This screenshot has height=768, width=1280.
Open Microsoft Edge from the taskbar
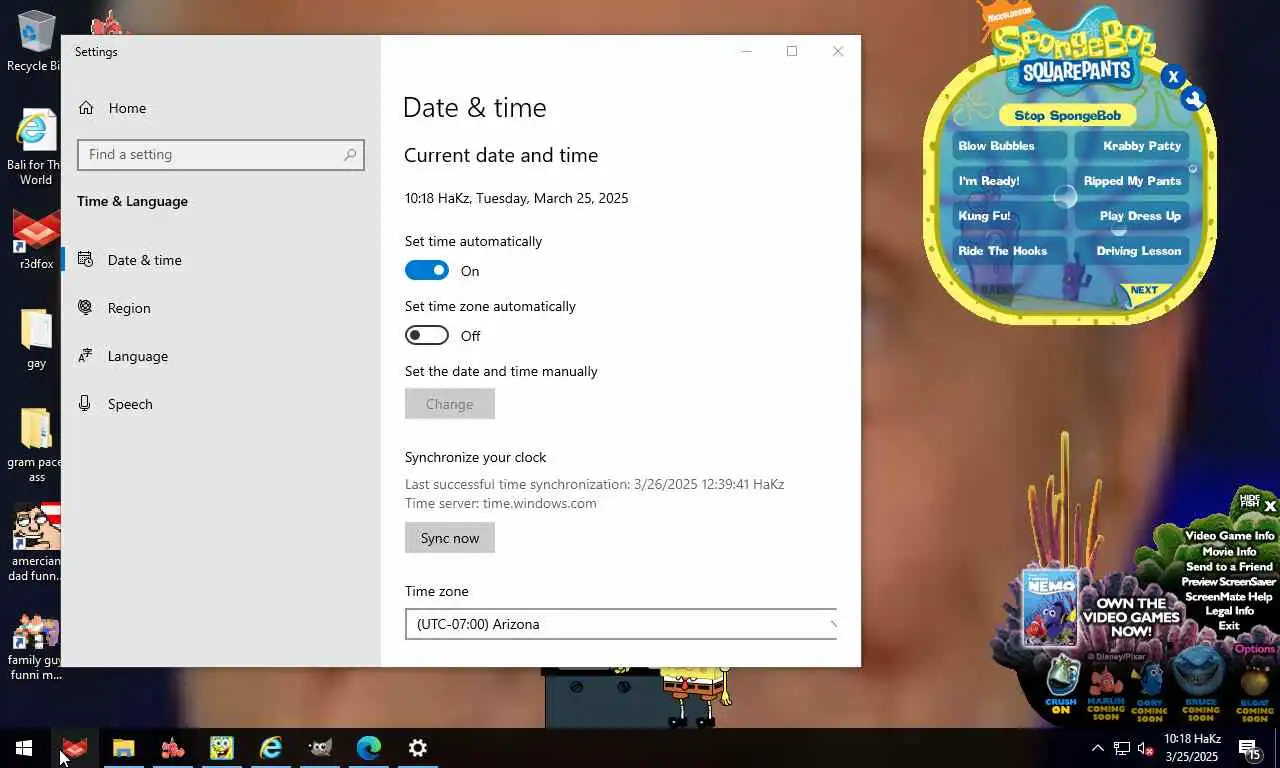coord(369,748)
